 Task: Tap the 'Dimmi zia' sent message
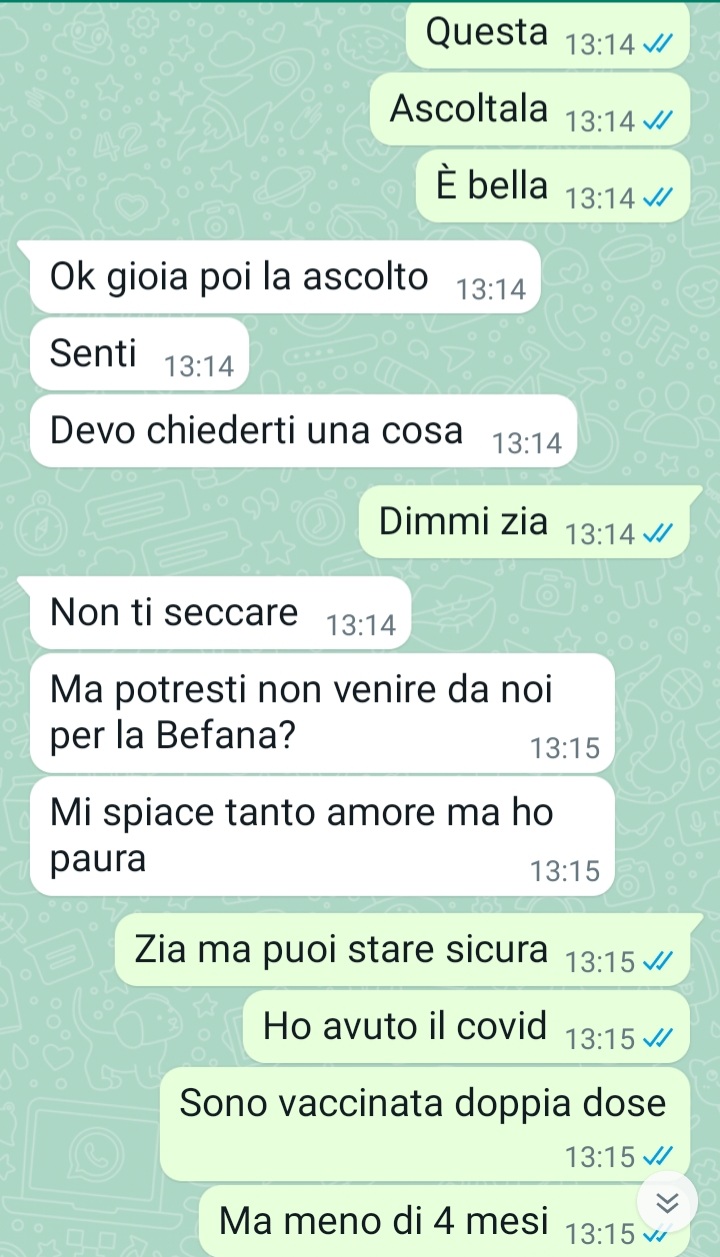pyautogui.click(x=531, y=522)
